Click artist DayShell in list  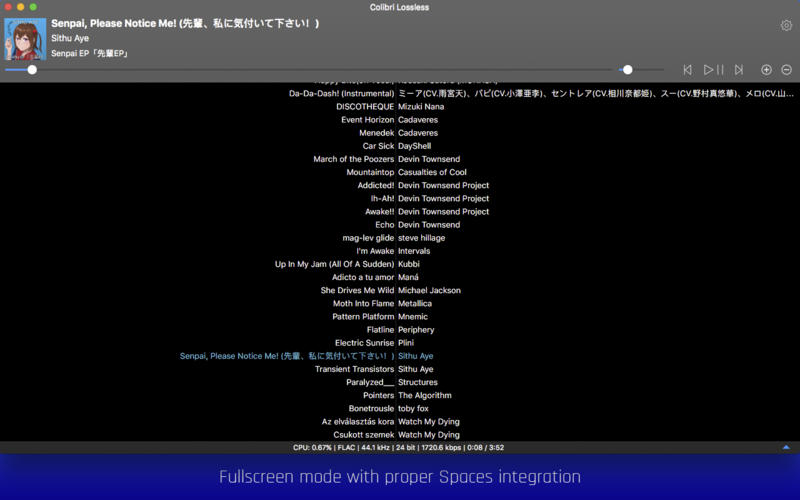coord(414,146)
